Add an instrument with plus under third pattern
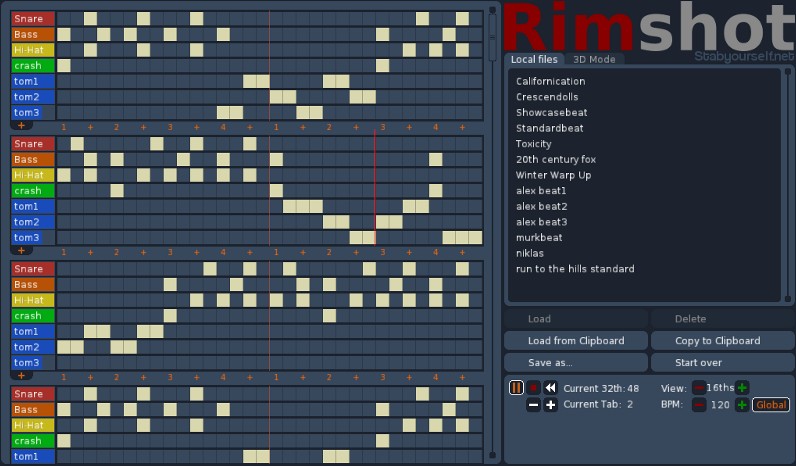 [x=21, y=376]
